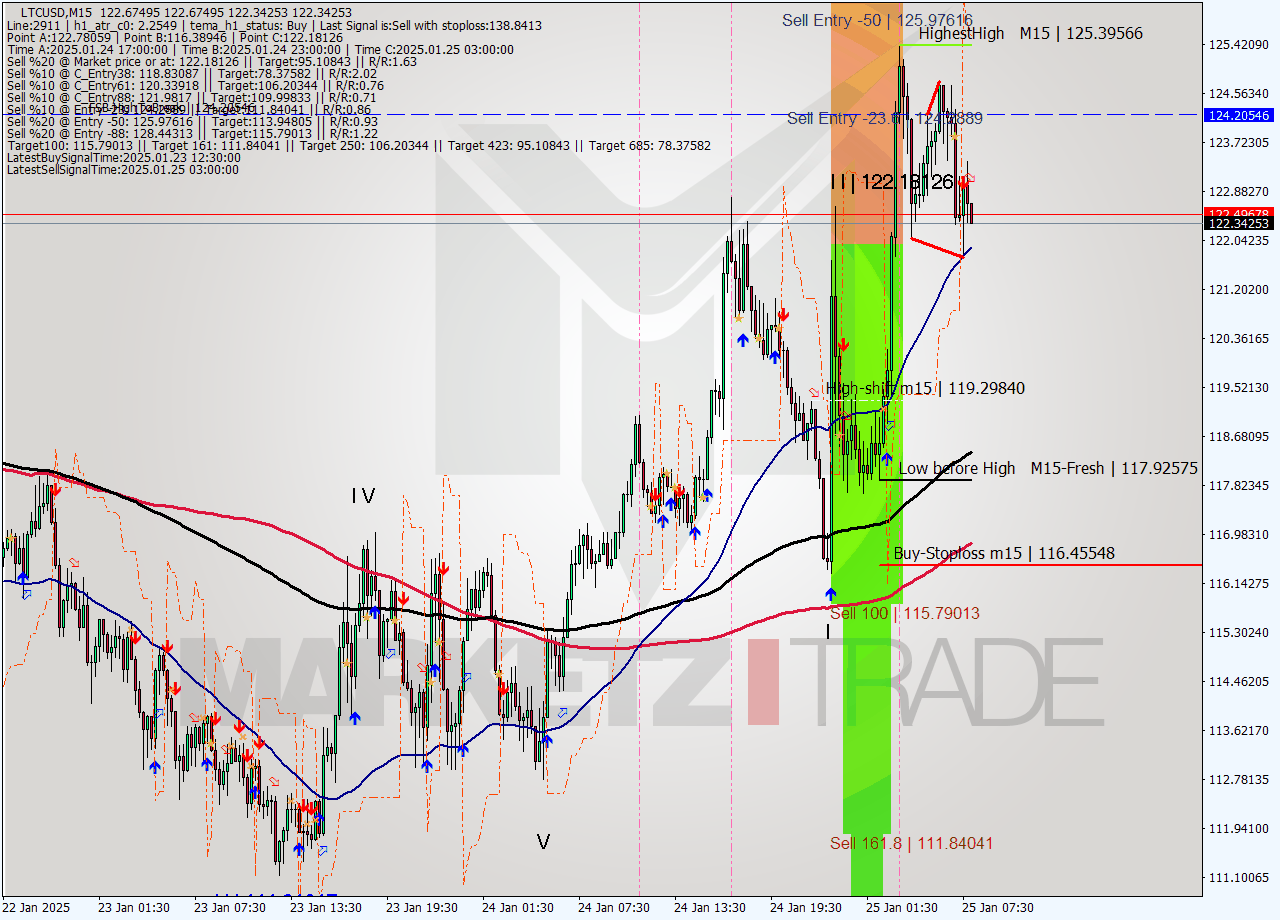Click the '23 Jan 01:30' time axis label

pos(133,908)
